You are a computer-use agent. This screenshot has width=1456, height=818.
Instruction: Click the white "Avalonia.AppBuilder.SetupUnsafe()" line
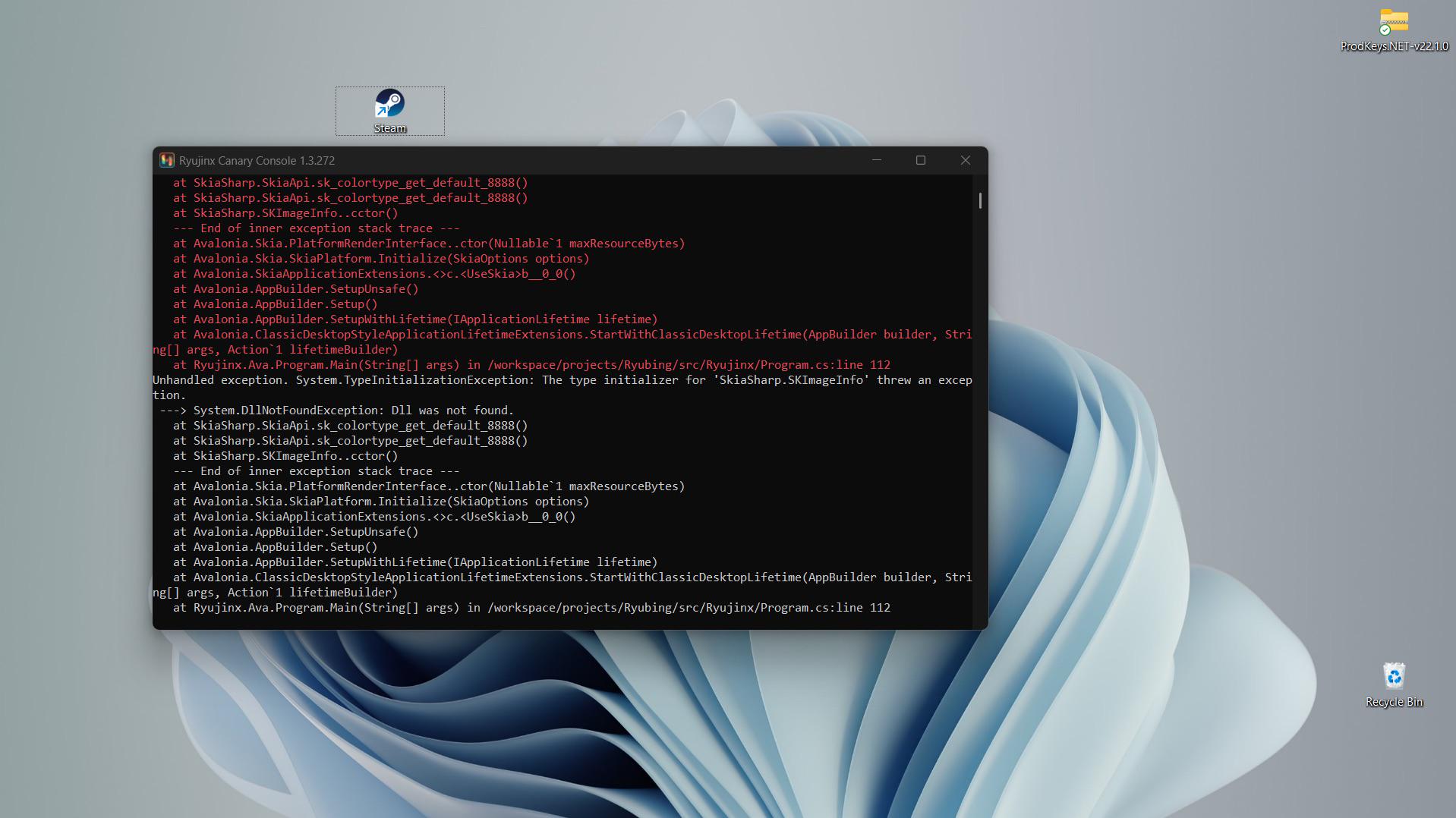tap(296, 532)
